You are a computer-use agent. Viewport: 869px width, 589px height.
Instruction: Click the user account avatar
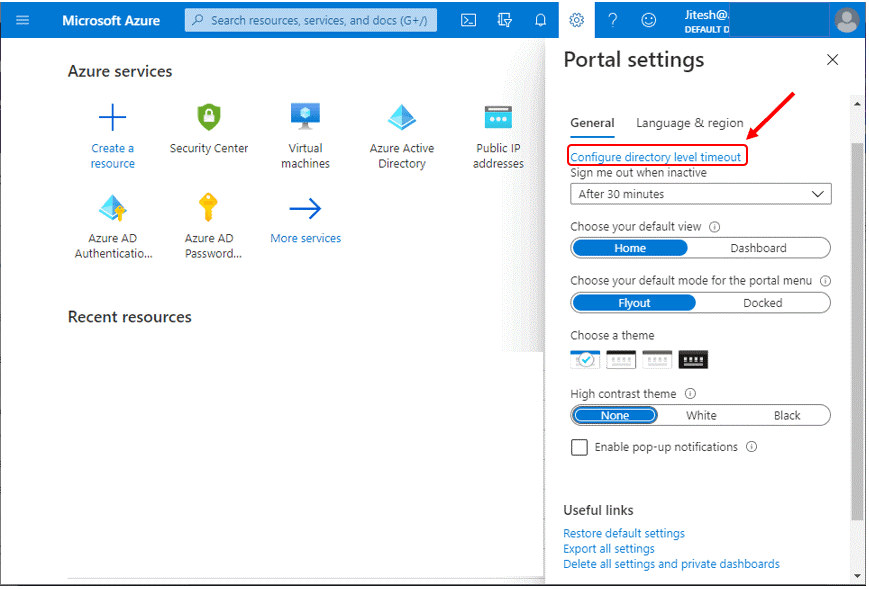point(847,21)
